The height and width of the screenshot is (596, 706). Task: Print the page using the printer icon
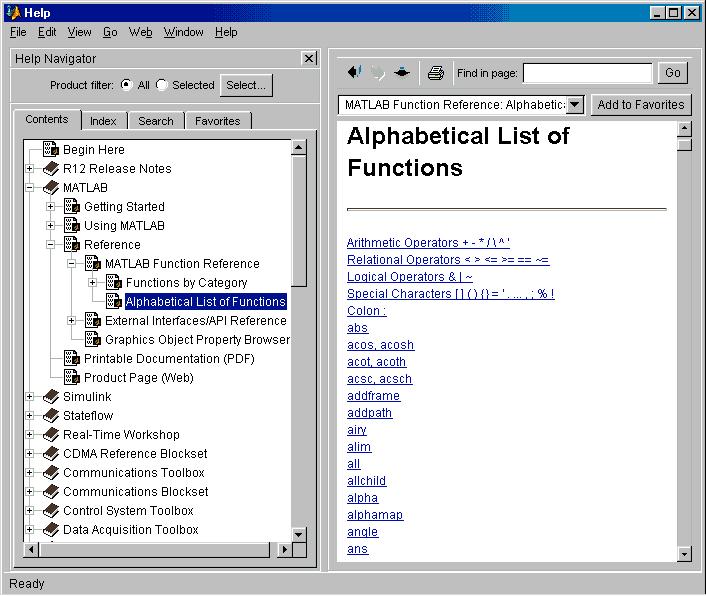435,72
